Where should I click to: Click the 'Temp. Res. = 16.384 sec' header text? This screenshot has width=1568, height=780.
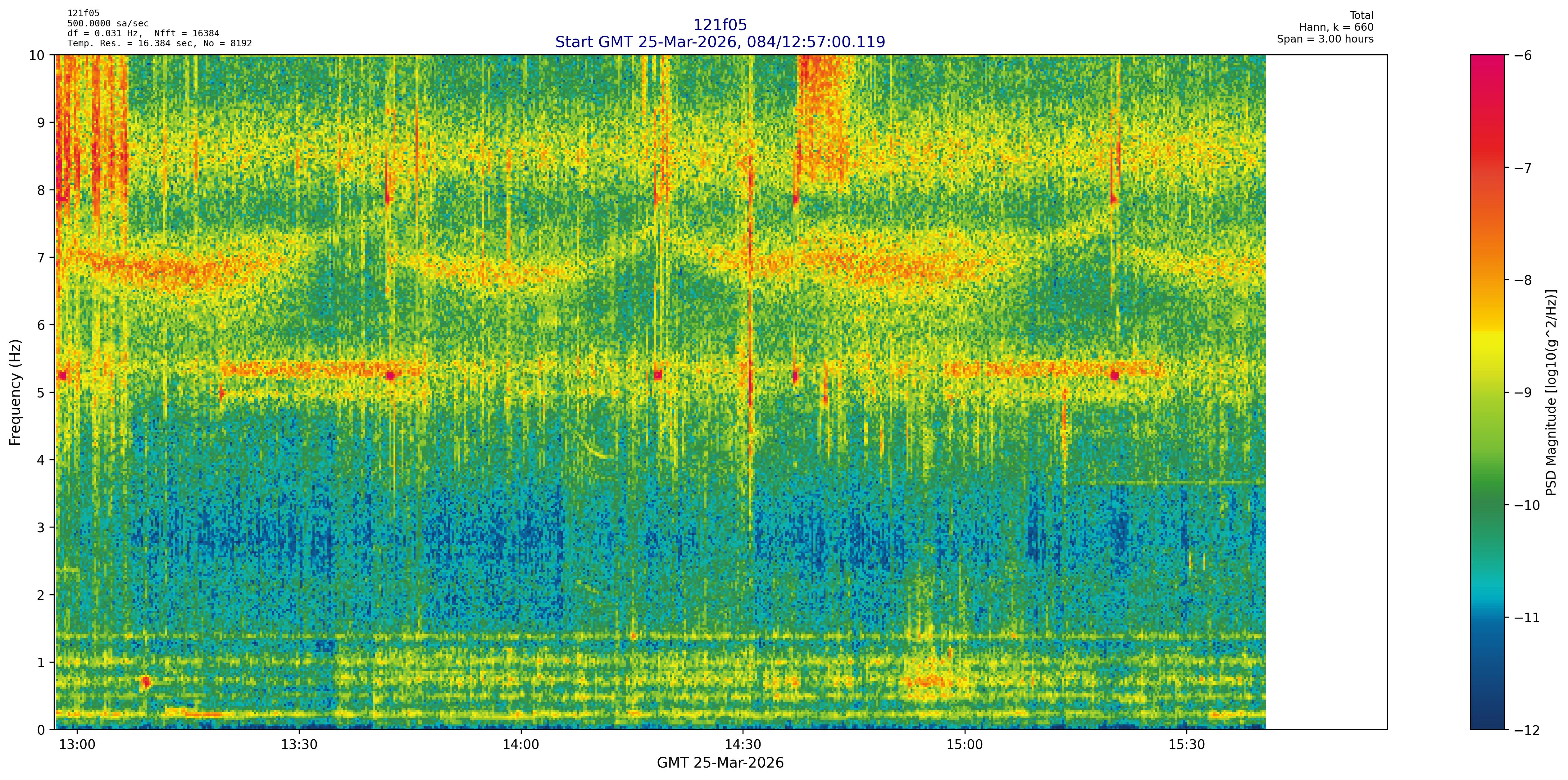[130, 43]
